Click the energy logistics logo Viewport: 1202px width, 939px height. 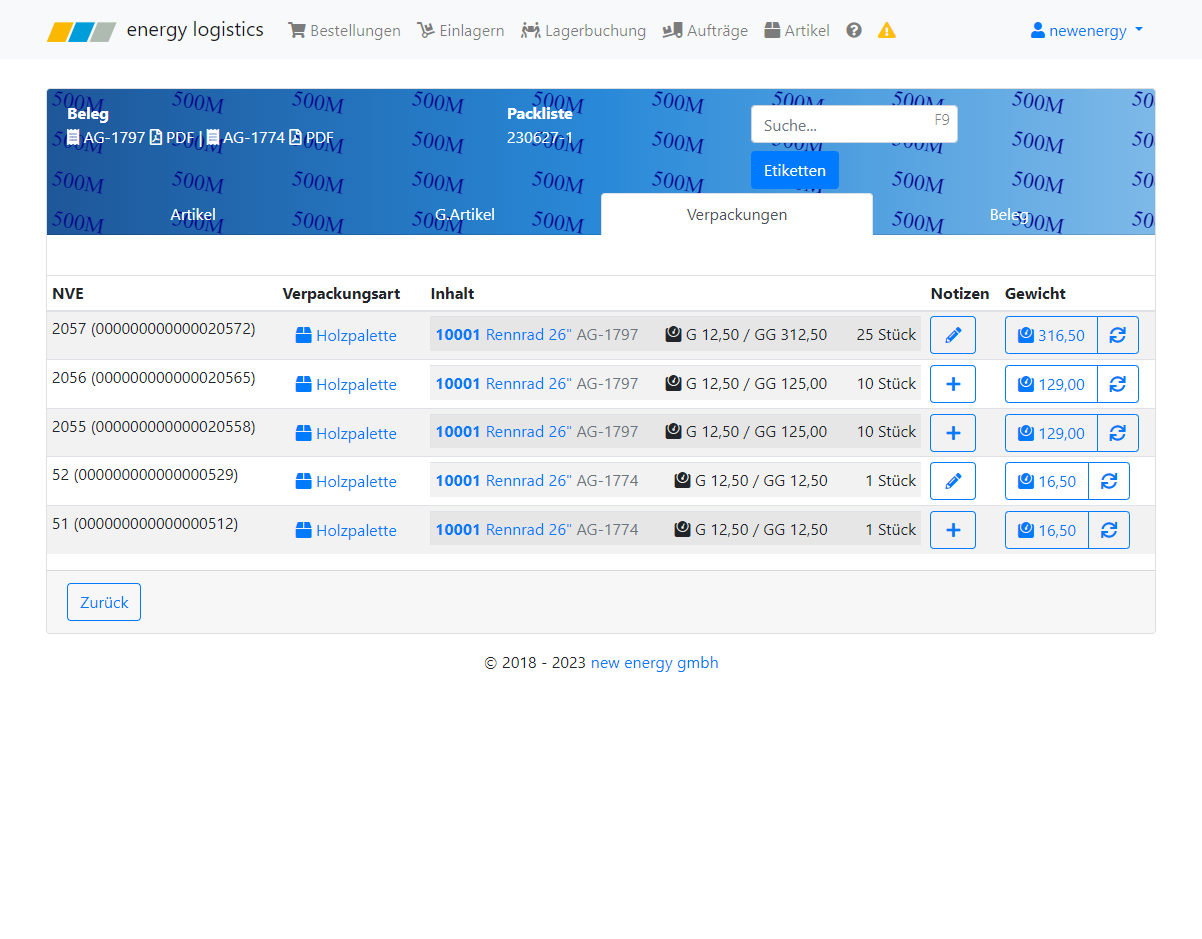pos(155,30)
